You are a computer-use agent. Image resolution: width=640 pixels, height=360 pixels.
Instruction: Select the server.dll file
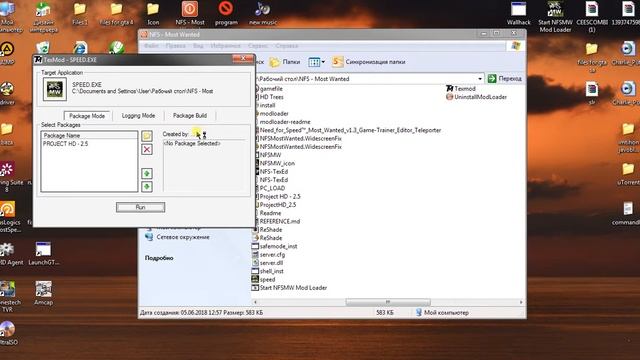coord(267,263)
